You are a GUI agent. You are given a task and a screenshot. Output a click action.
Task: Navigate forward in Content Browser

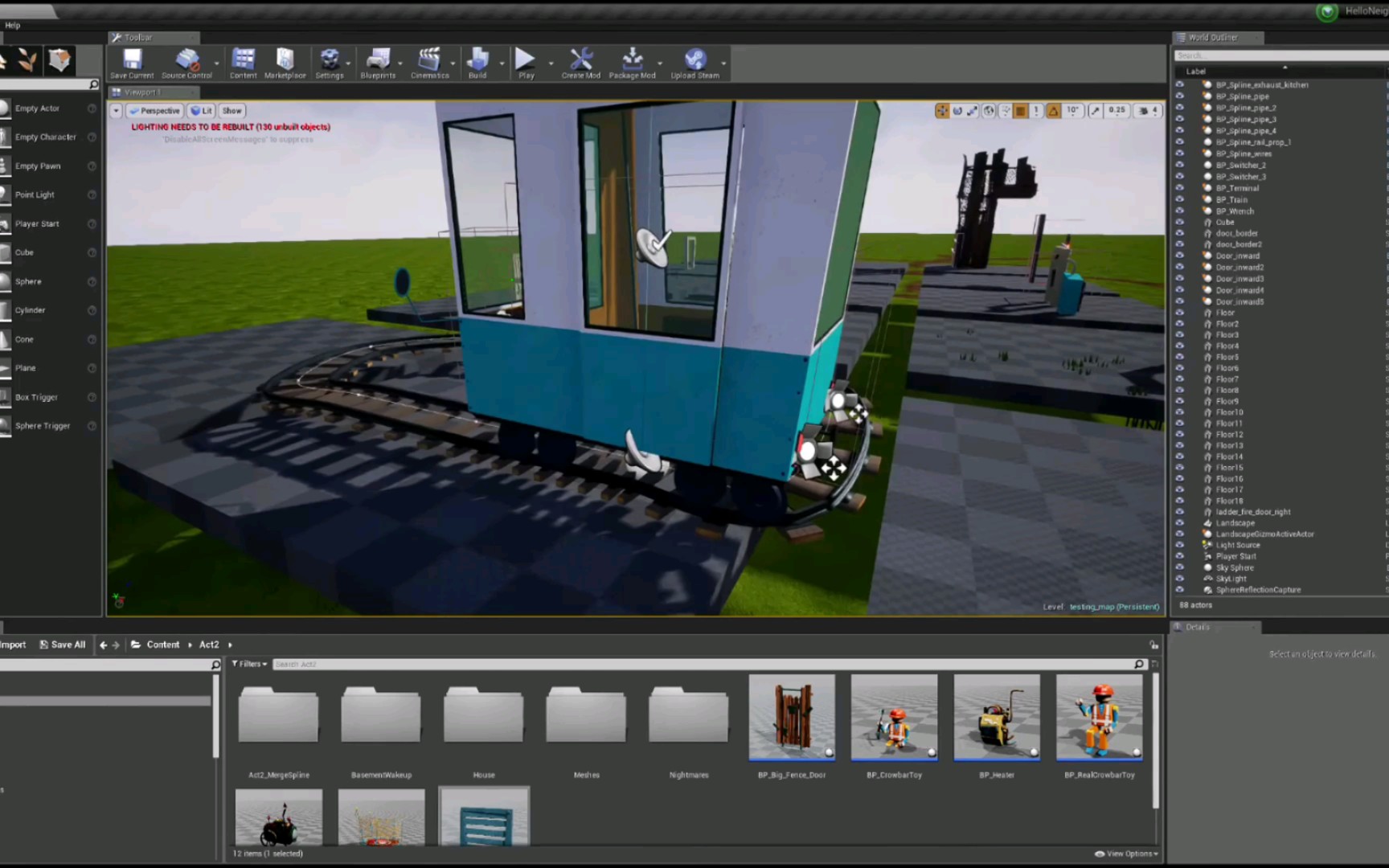[116, 645]
